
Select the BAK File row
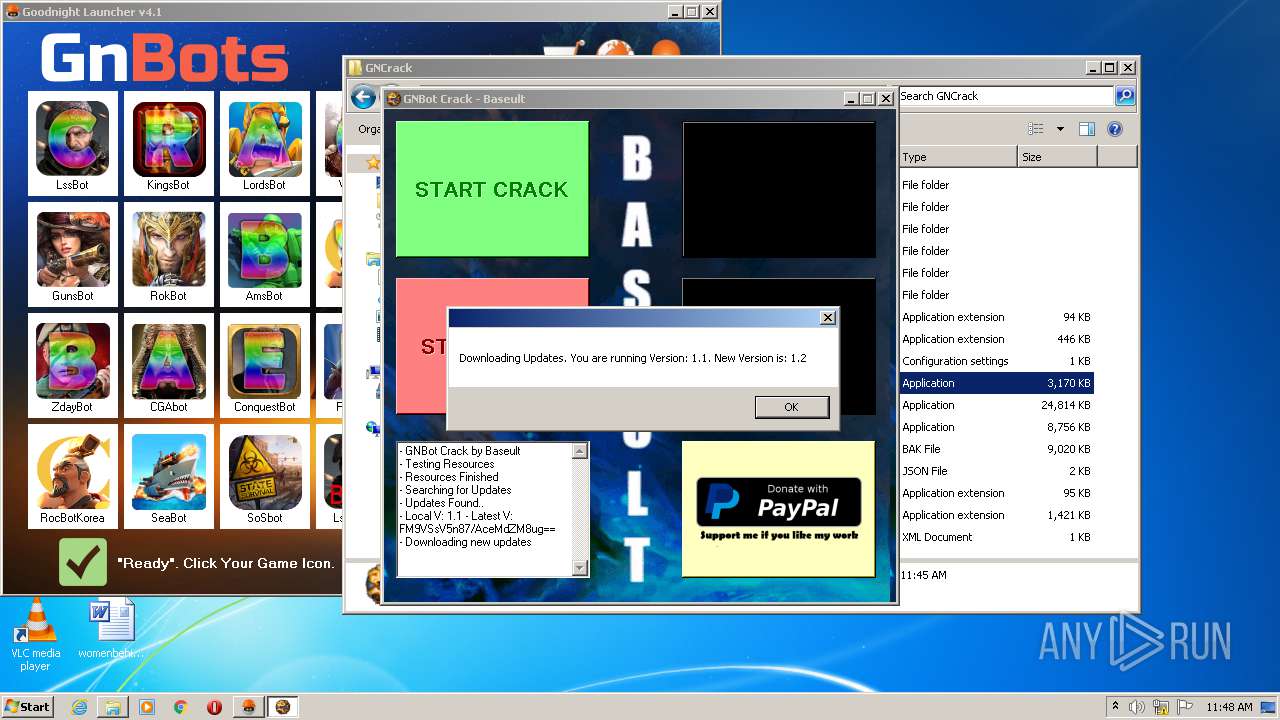996,449
